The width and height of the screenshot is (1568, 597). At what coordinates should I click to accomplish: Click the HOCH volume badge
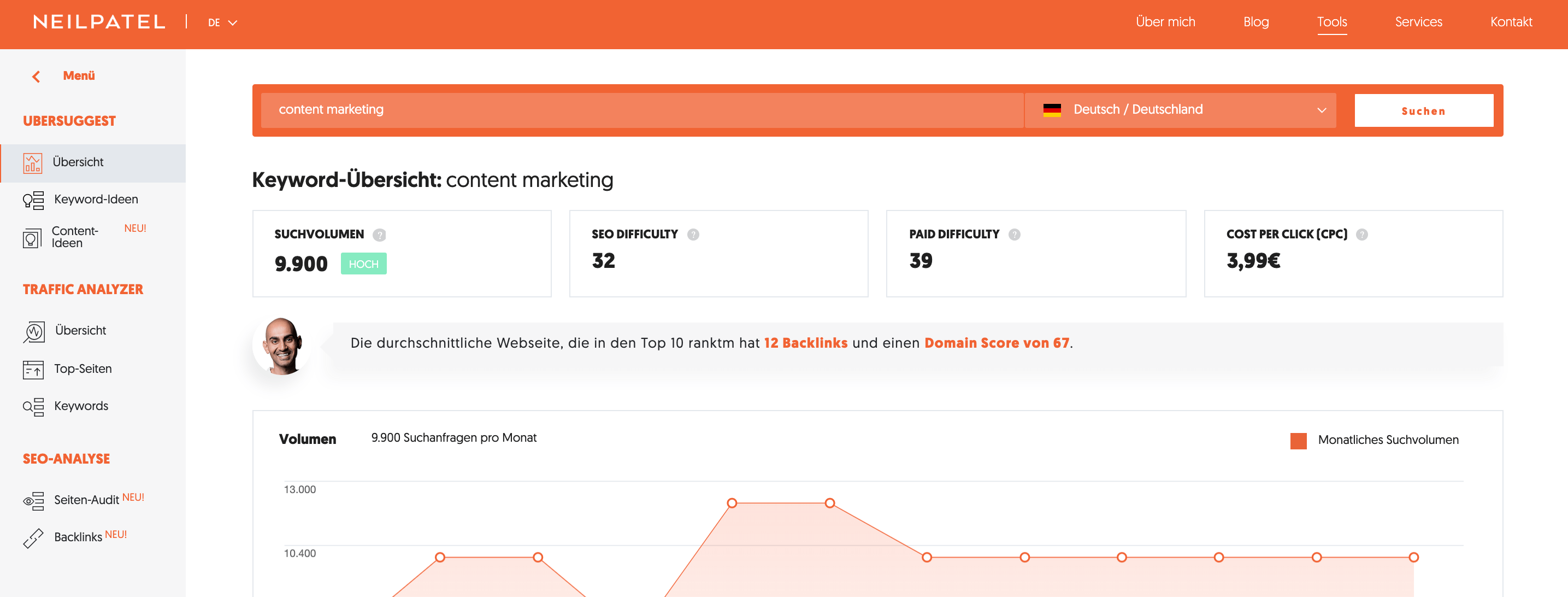tap(363, 265)
